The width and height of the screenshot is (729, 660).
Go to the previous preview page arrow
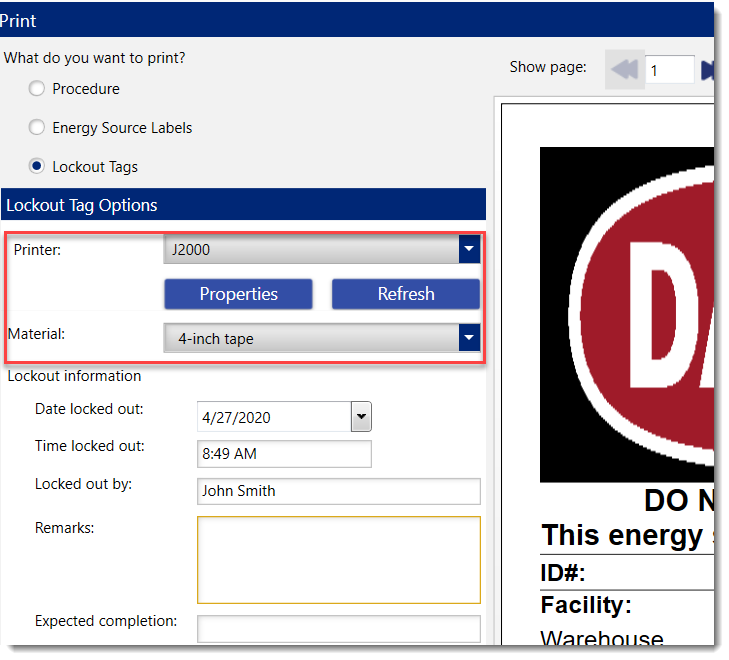(624, 70)
